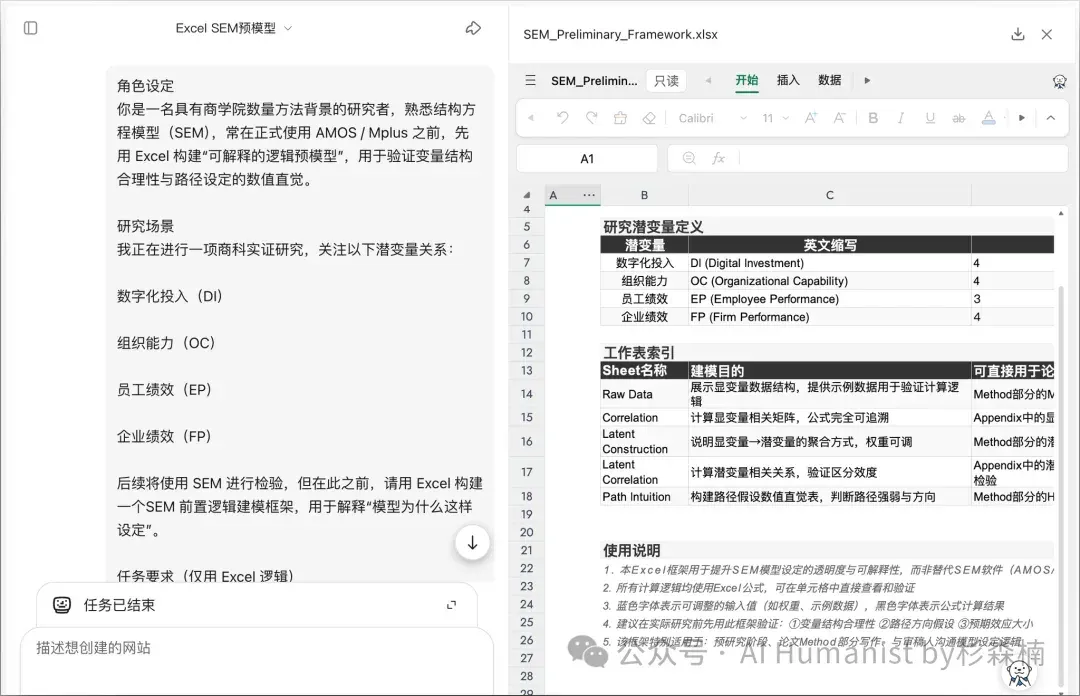This screenshot has height=696, width=1080.
Task: Increase the font size
Action: point(811,118)
